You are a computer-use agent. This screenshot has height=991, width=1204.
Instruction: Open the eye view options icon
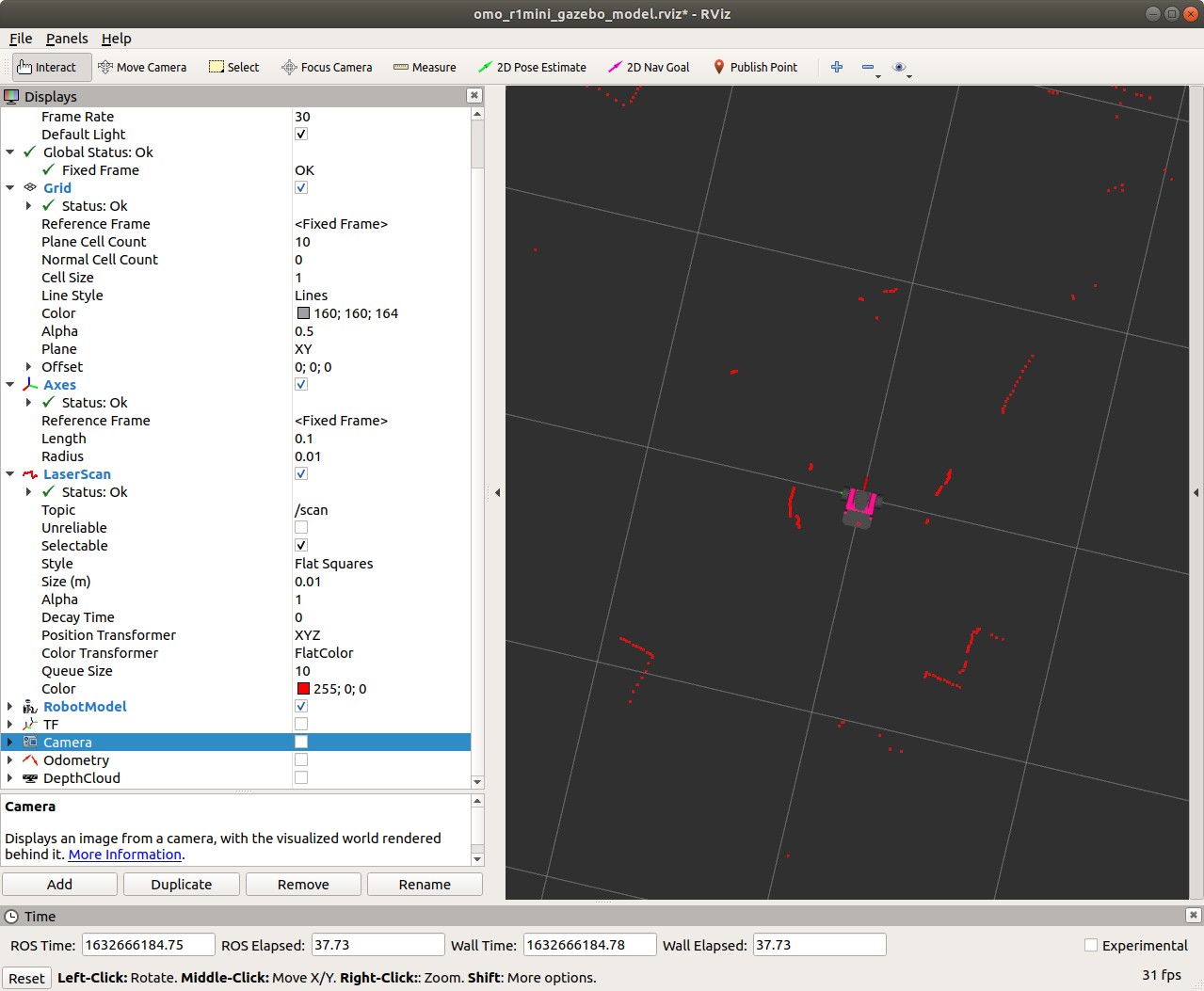pyautogui.click(x=899, y=67)
